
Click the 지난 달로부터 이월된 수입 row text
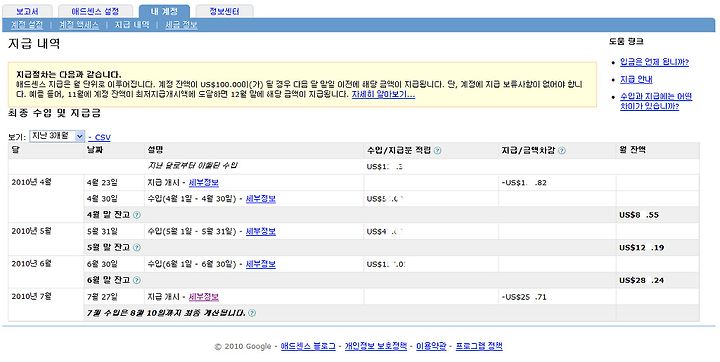click(x=192, y=165)
